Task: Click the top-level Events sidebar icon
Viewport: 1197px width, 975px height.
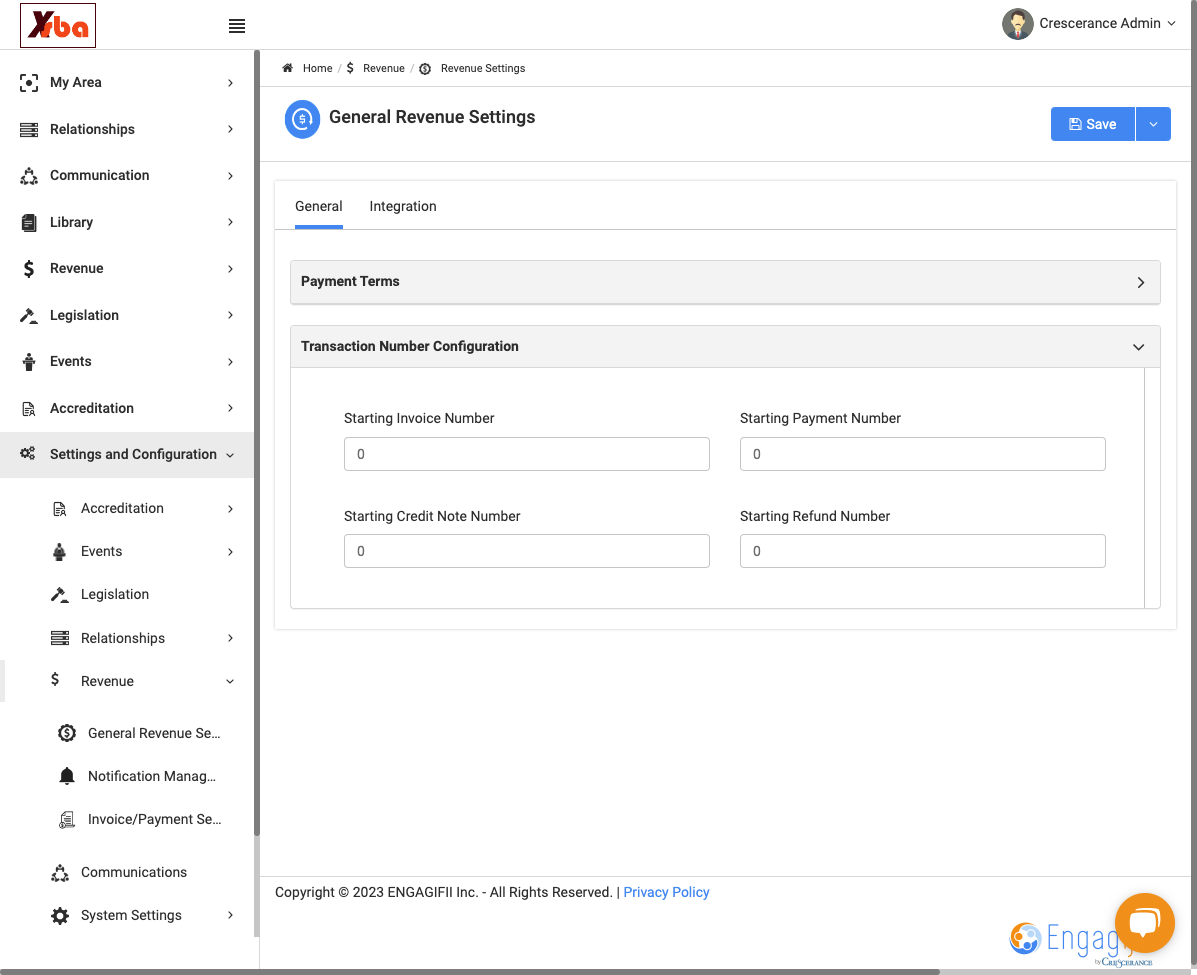Action: point(29,362)
